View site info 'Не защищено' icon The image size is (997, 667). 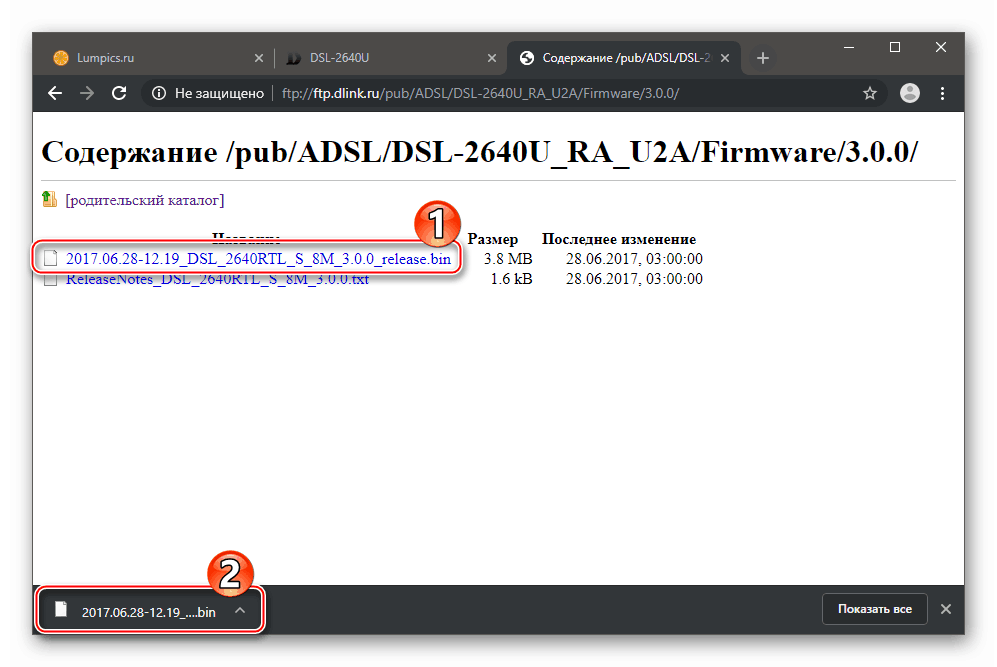tap(159, 93)
